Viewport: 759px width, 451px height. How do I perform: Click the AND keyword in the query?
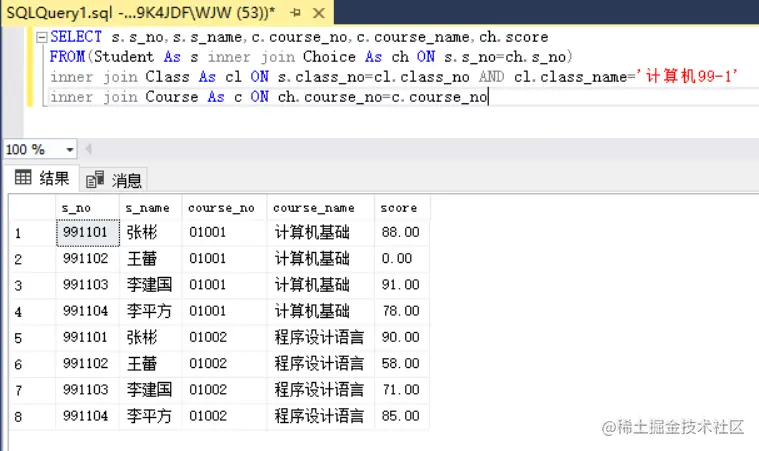491,77
